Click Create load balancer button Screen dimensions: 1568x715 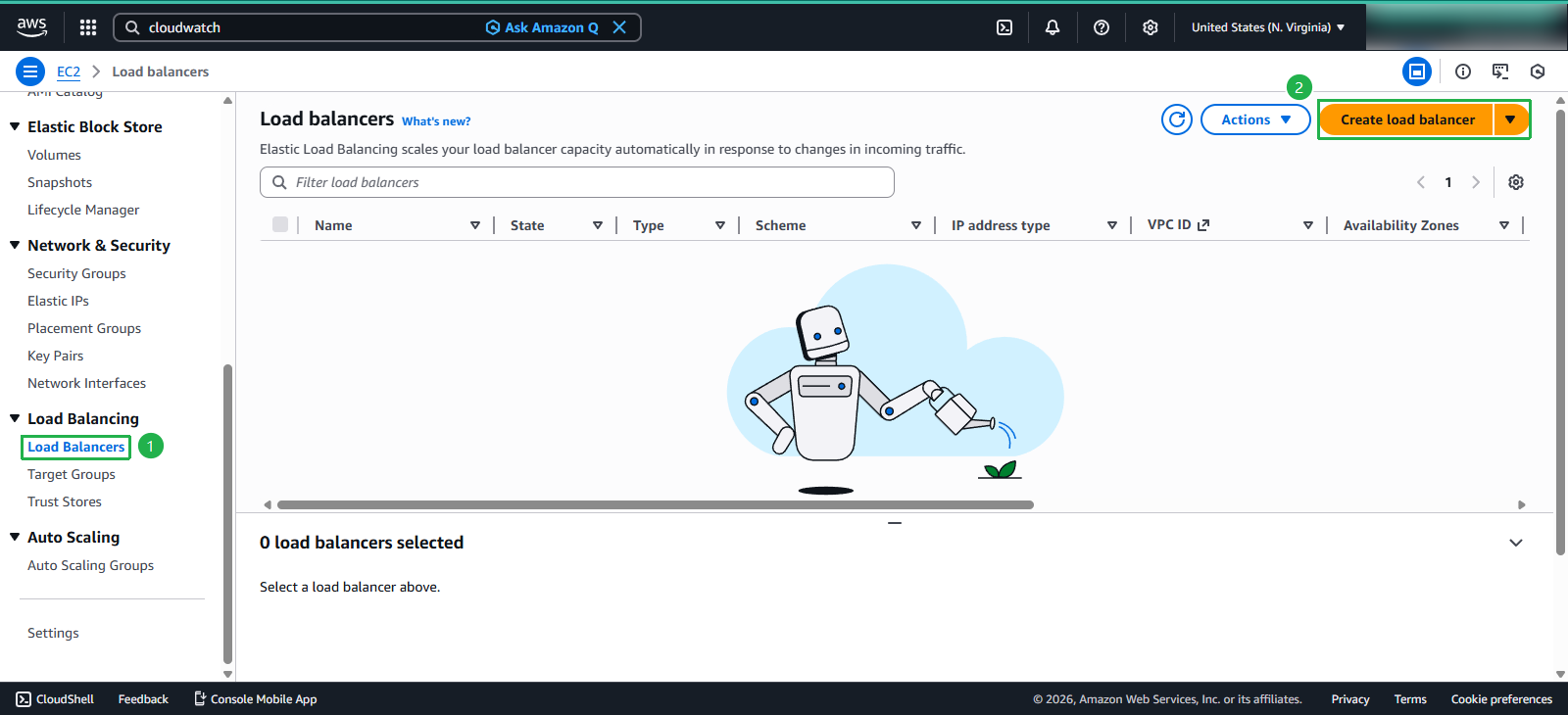[x=1406, y=119]
